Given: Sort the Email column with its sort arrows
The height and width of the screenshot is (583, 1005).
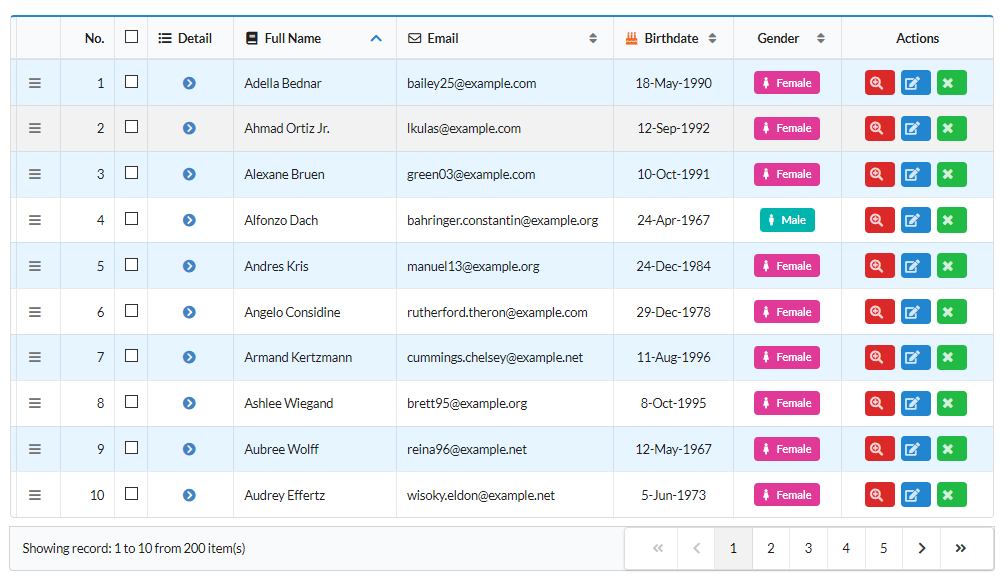Looking at the screenshot, I should (594, 38).
